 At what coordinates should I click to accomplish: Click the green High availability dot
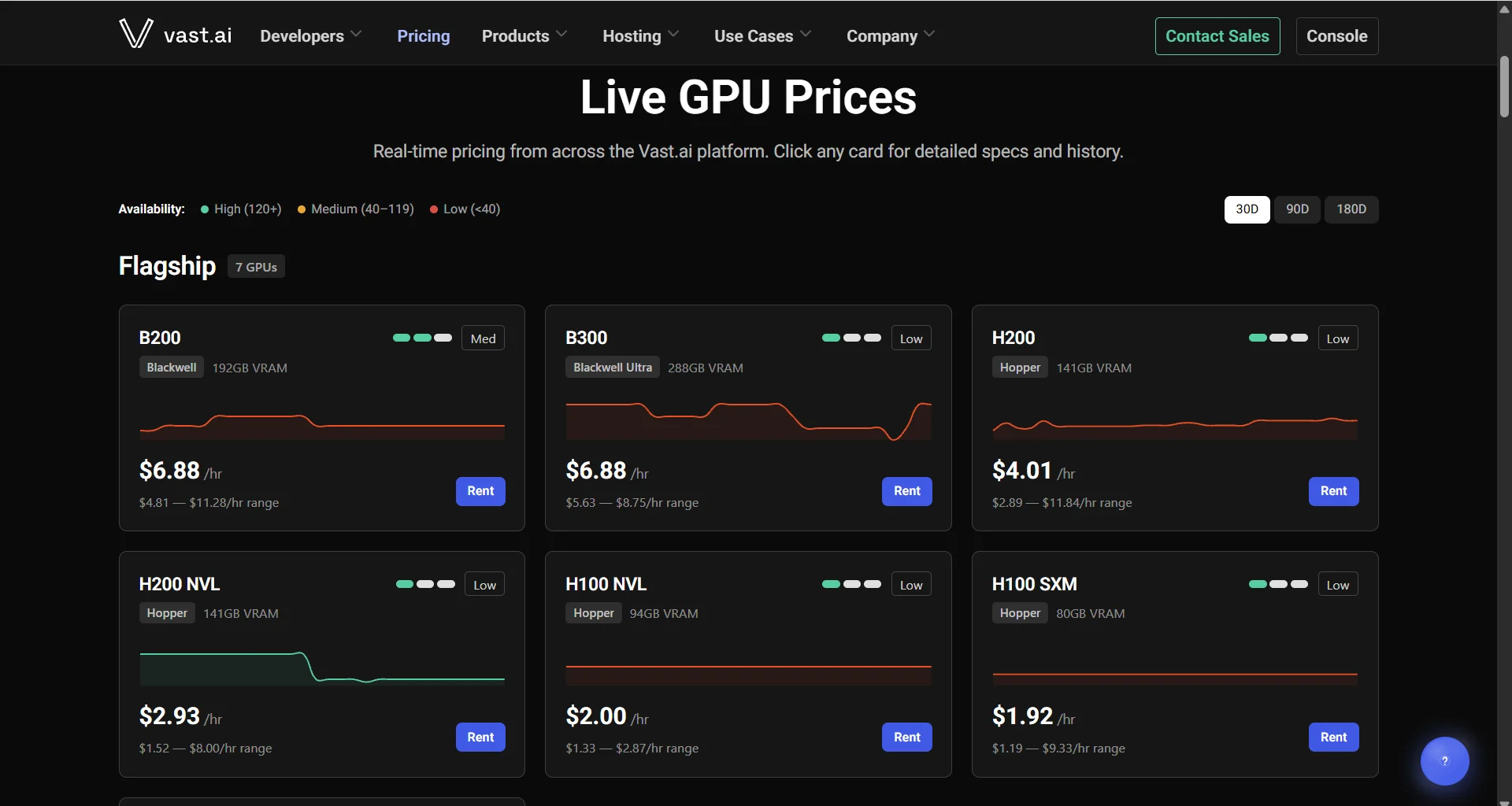pos(205,209)
